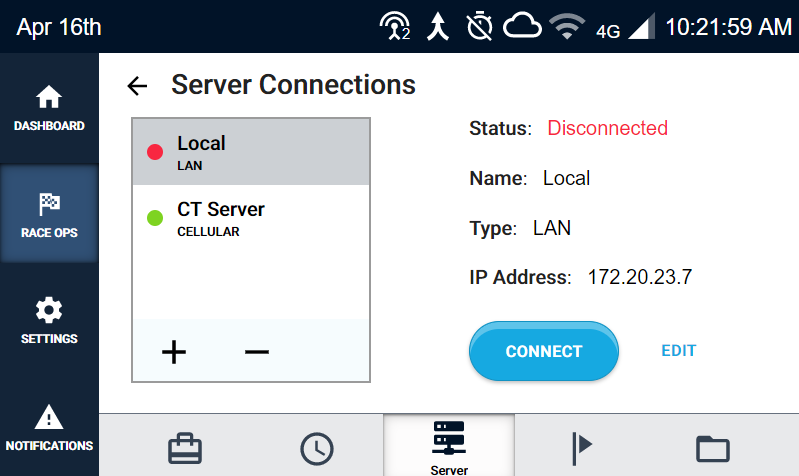Viewport: 799px width, 476px height.
Task: Select the Local LAN connection
Action: (251, 152)
